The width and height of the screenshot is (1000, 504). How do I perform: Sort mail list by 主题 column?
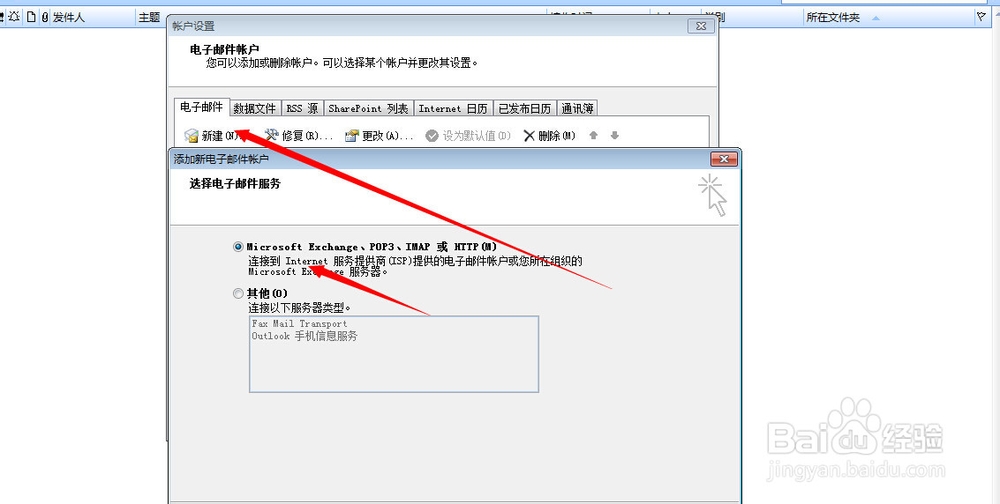click(x=149, y=18)
